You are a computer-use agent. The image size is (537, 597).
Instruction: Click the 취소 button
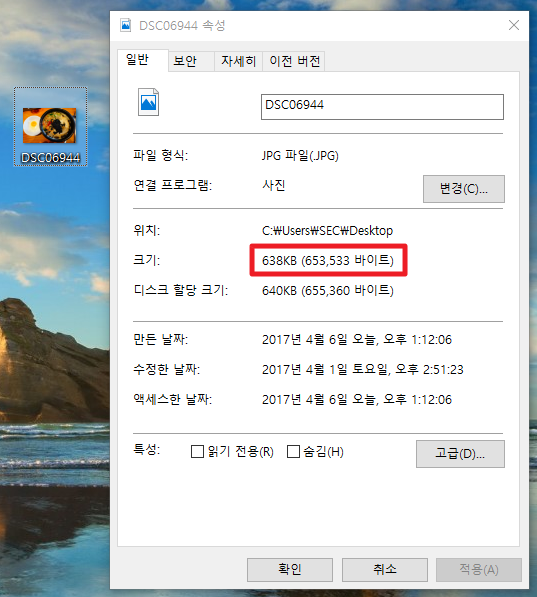[385, 570]
